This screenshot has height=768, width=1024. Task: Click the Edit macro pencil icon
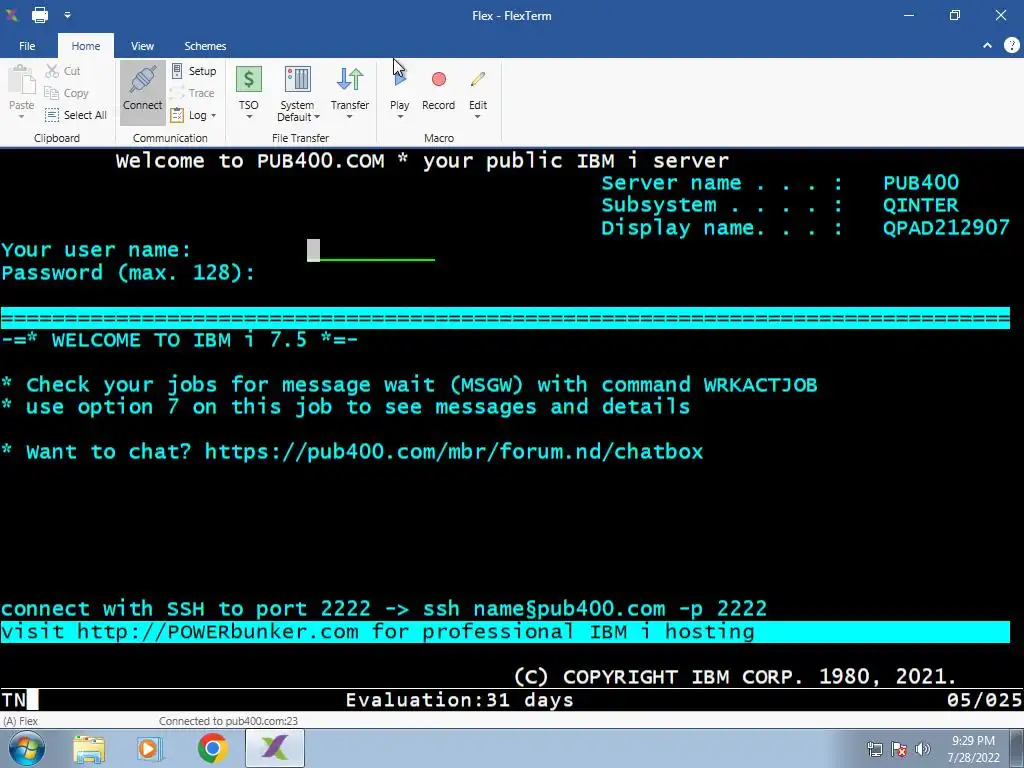click(x=478, y=79)
